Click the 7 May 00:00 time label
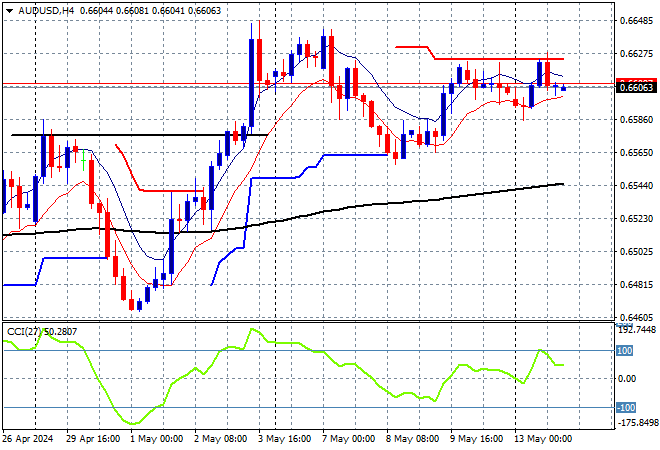 [x=348, y=439]
